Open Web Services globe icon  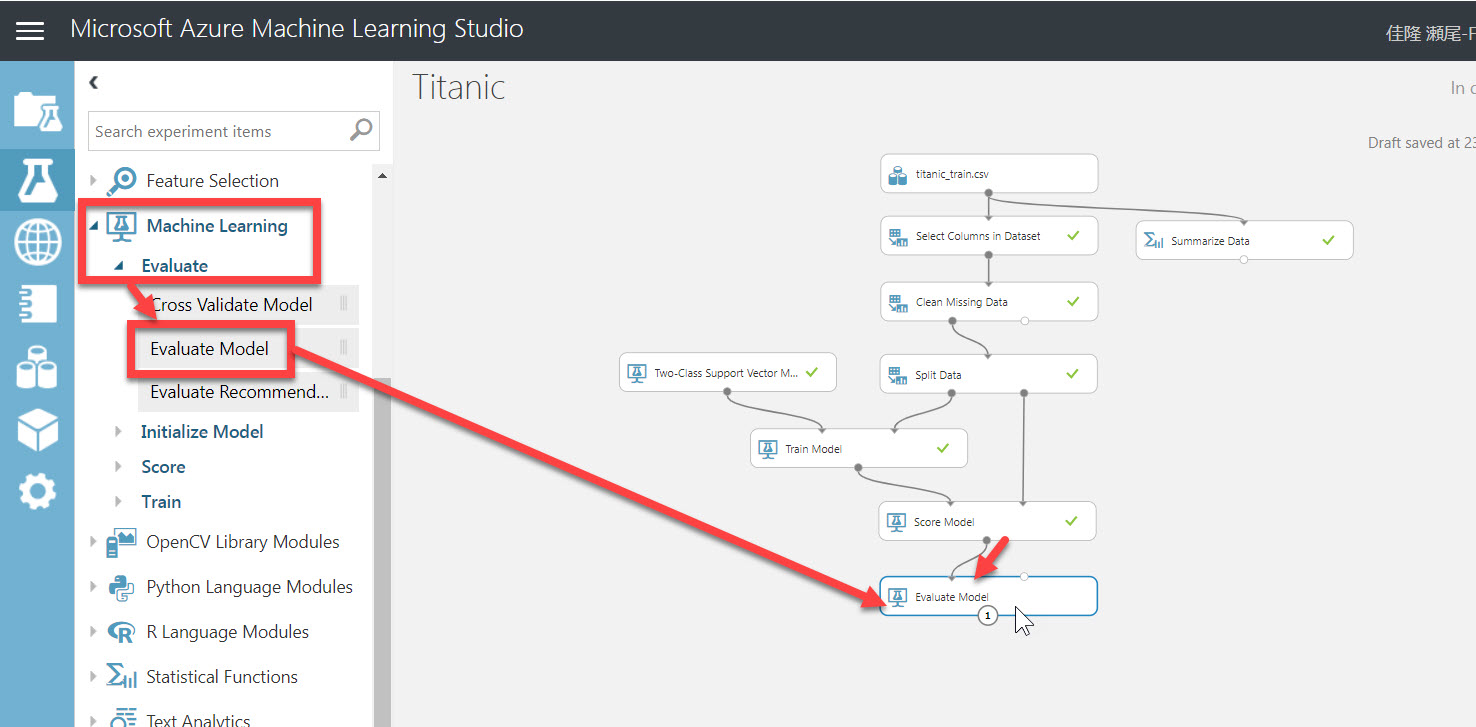coord(38,243)
